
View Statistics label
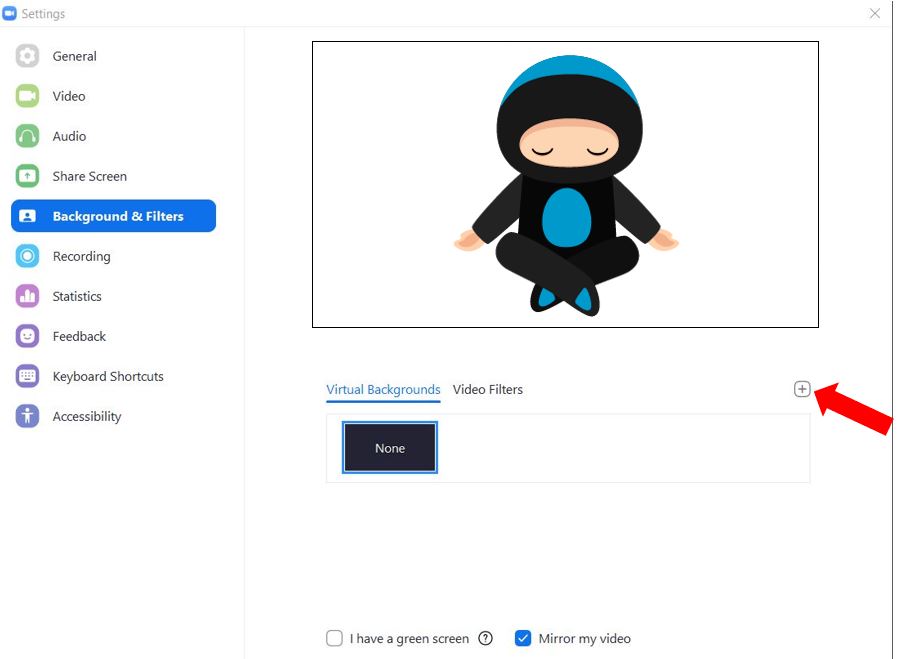77,296
